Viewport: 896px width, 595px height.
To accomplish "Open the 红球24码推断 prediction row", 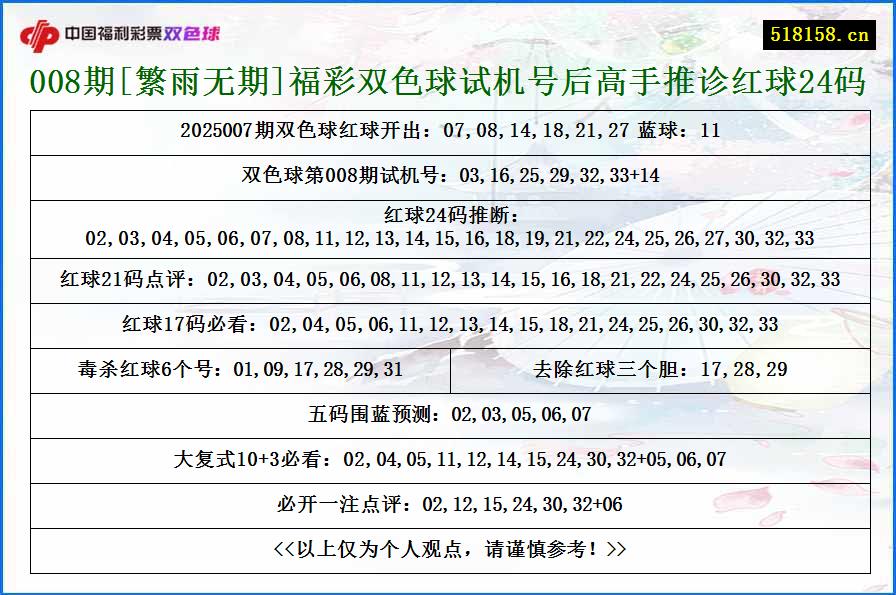I will tap(448, 225).
